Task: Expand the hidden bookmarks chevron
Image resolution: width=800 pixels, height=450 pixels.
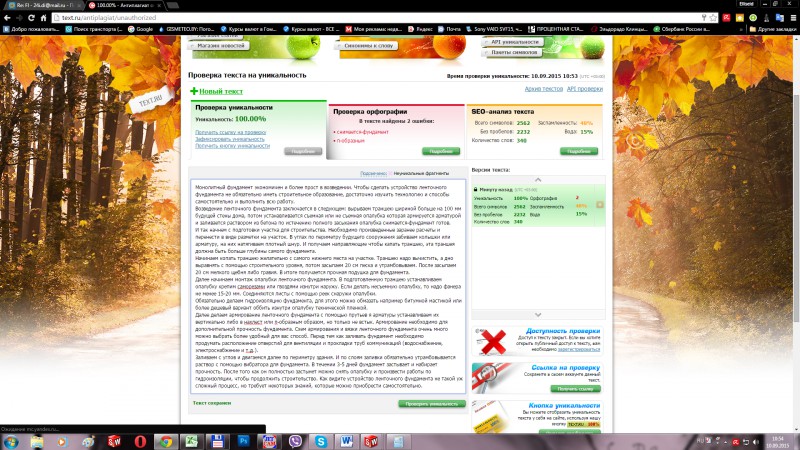Action: click(741, 29)
